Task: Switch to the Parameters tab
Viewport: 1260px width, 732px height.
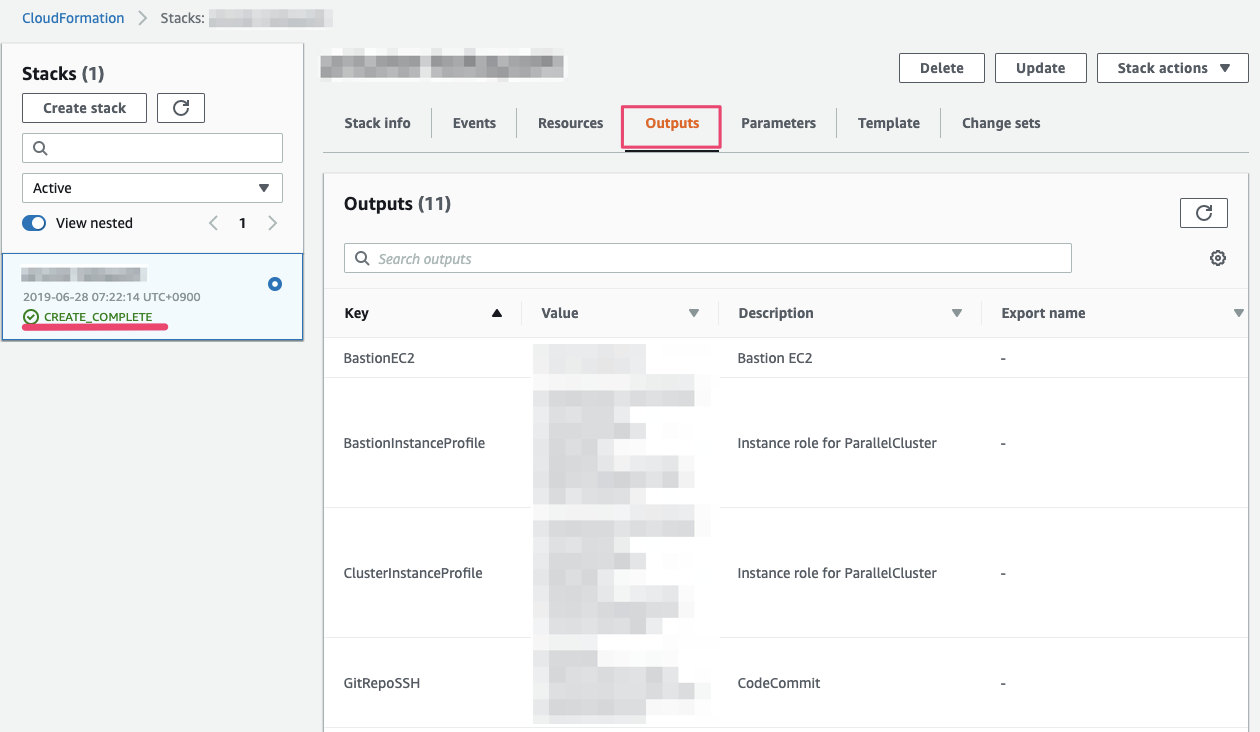Action: click(778, 123)
